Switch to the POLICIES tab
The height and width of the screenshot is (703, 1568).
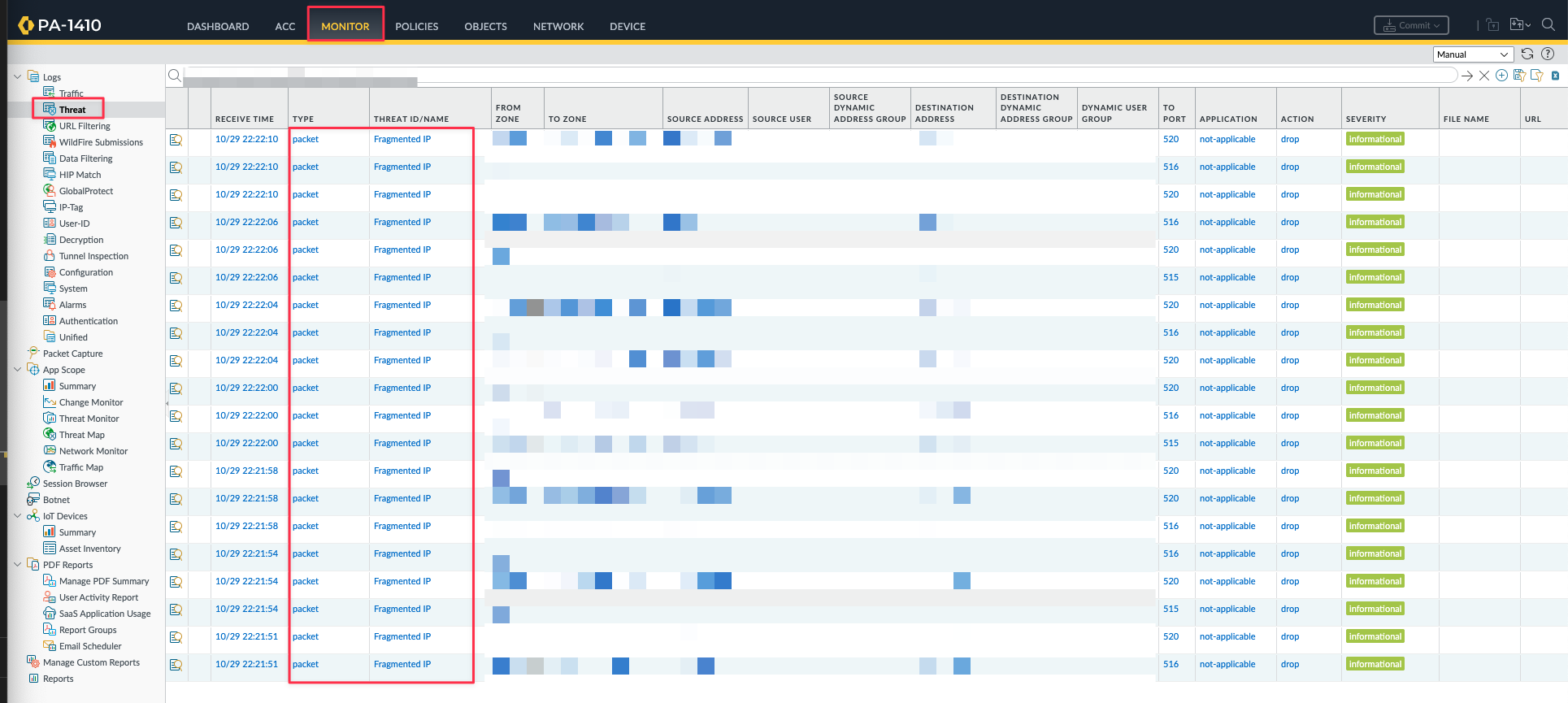(416, 26)
